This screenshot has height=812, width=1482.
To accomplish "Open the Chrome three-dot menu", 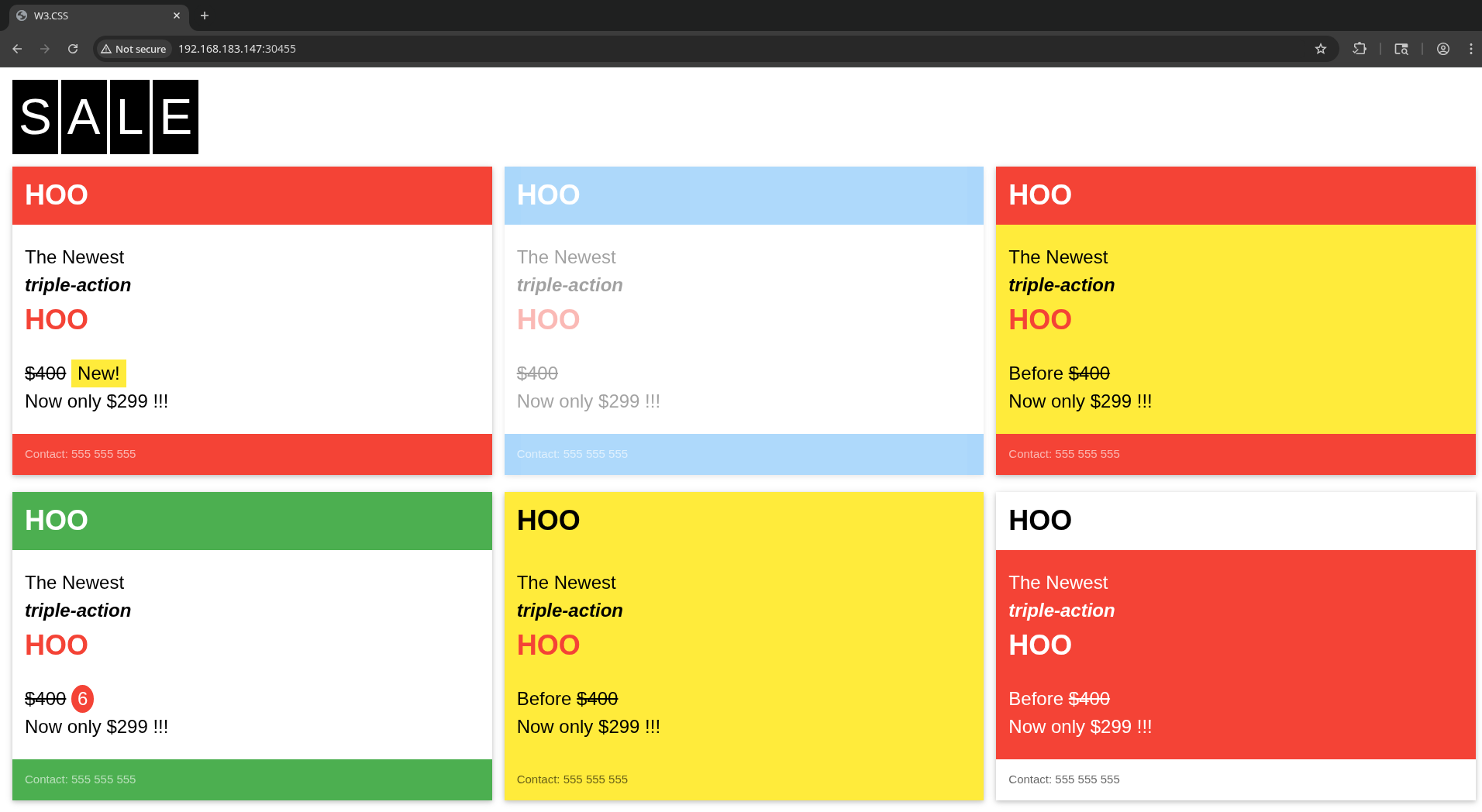I will [x=1471, y=49].
